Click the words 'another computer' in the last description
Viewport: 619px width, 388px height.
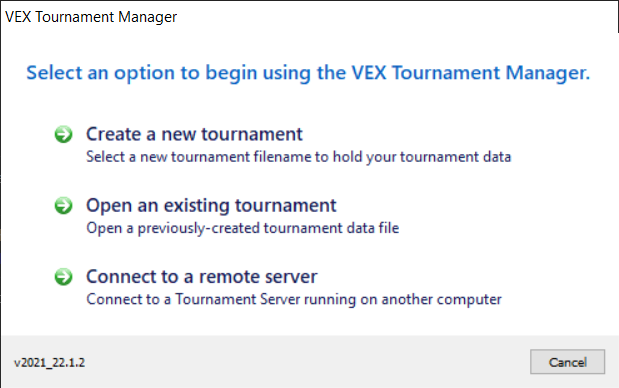(x=441, y=299)
